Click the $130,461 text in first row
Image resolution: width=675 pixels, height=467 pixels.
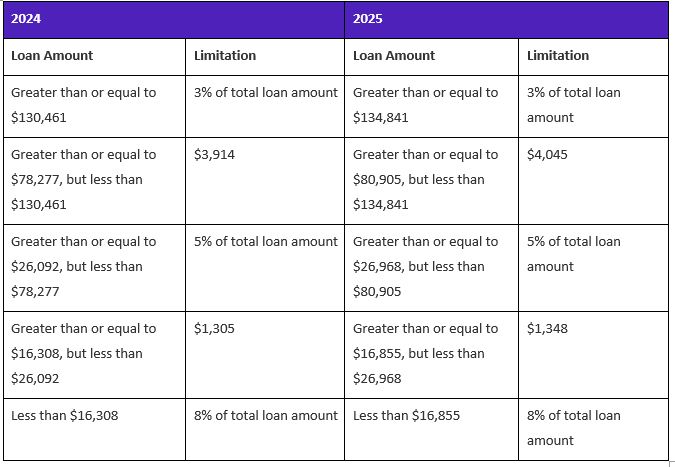(39, 118)
